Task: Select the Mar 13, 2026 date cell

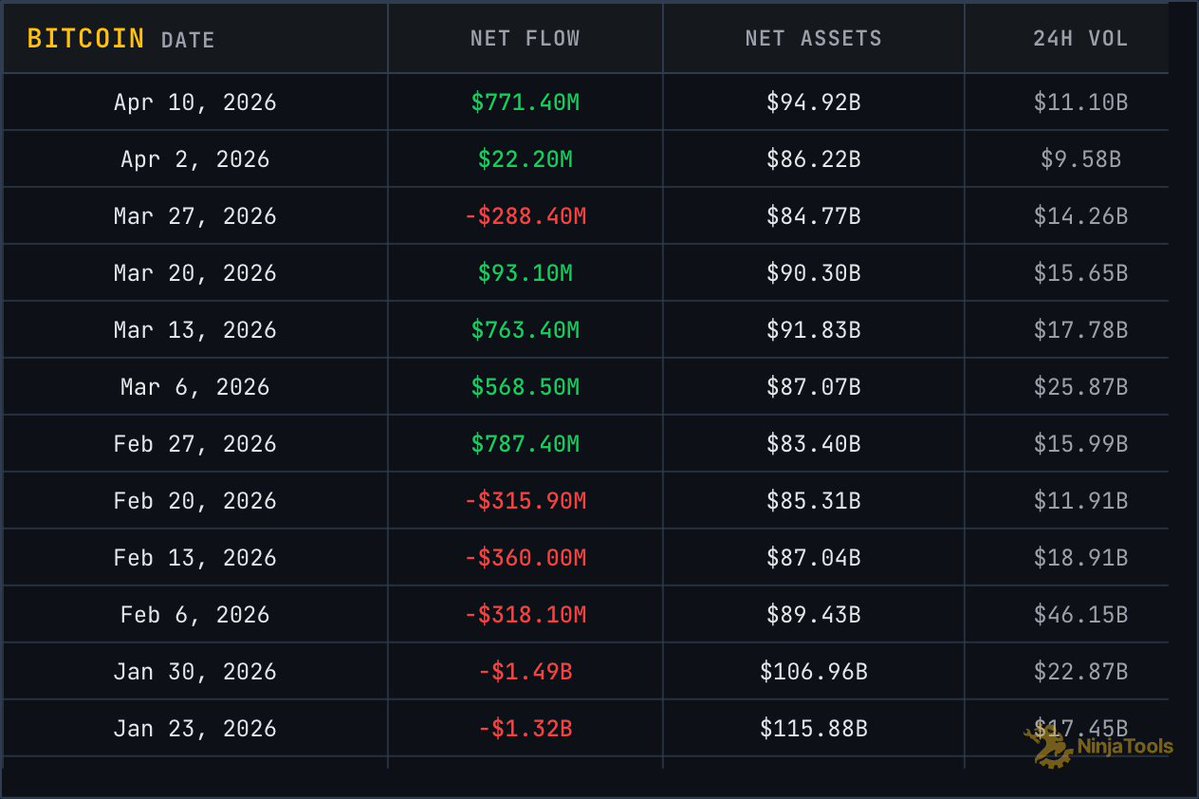Action: pyautogui.click(x=195, y=330)
